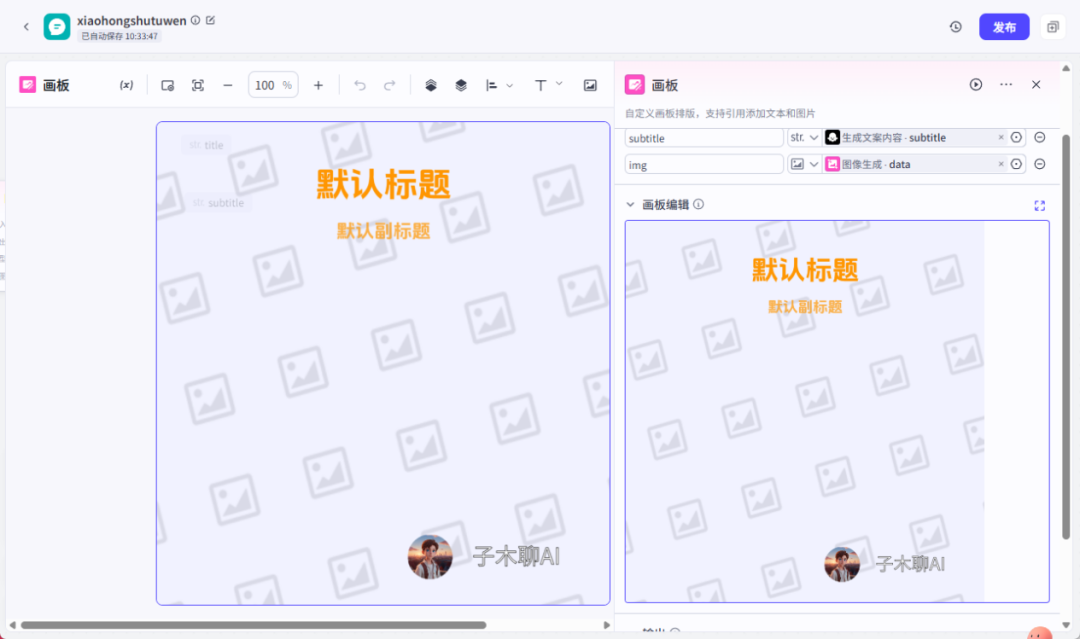The width and height of the screenshot is (1080, 639).
Task: Run the 画板 node with play icon
Action: (x=976, y=84)
